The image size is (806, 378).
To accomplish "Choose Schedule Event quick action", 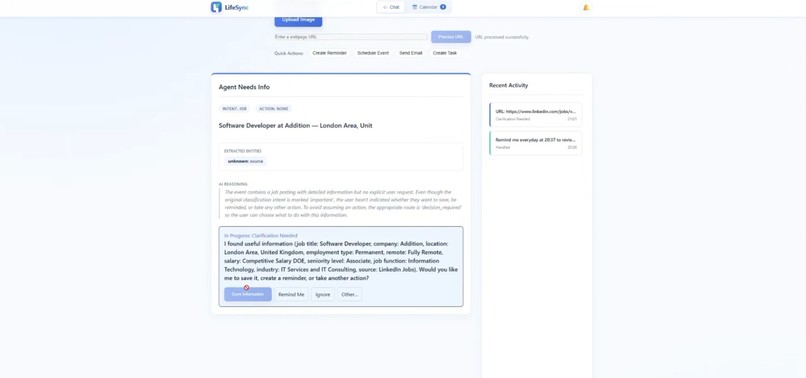I will pyautogui.click(x=373, y=53).
